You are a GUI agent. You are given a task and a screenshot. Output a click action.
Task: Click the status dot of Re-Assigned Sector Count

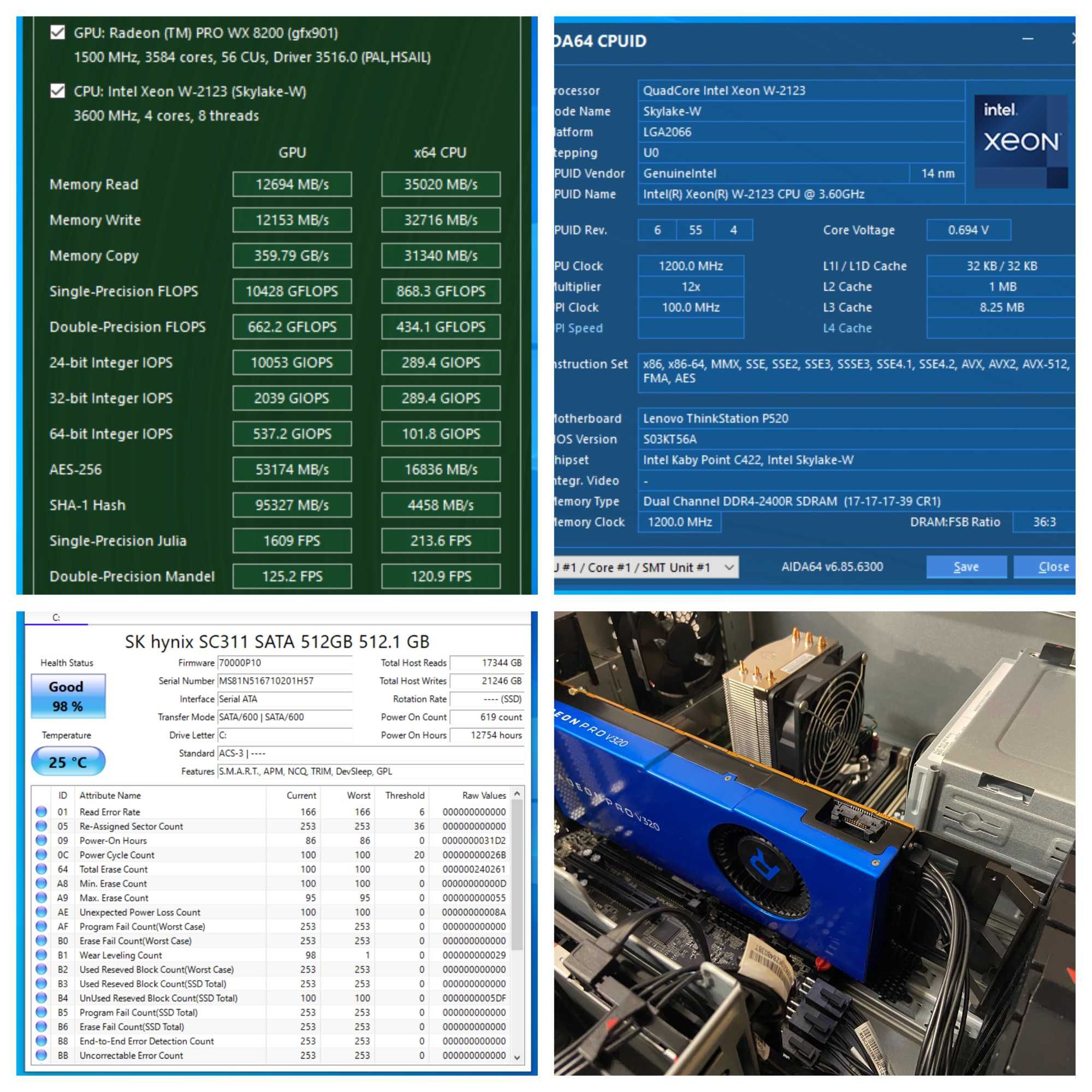[41, 826]
